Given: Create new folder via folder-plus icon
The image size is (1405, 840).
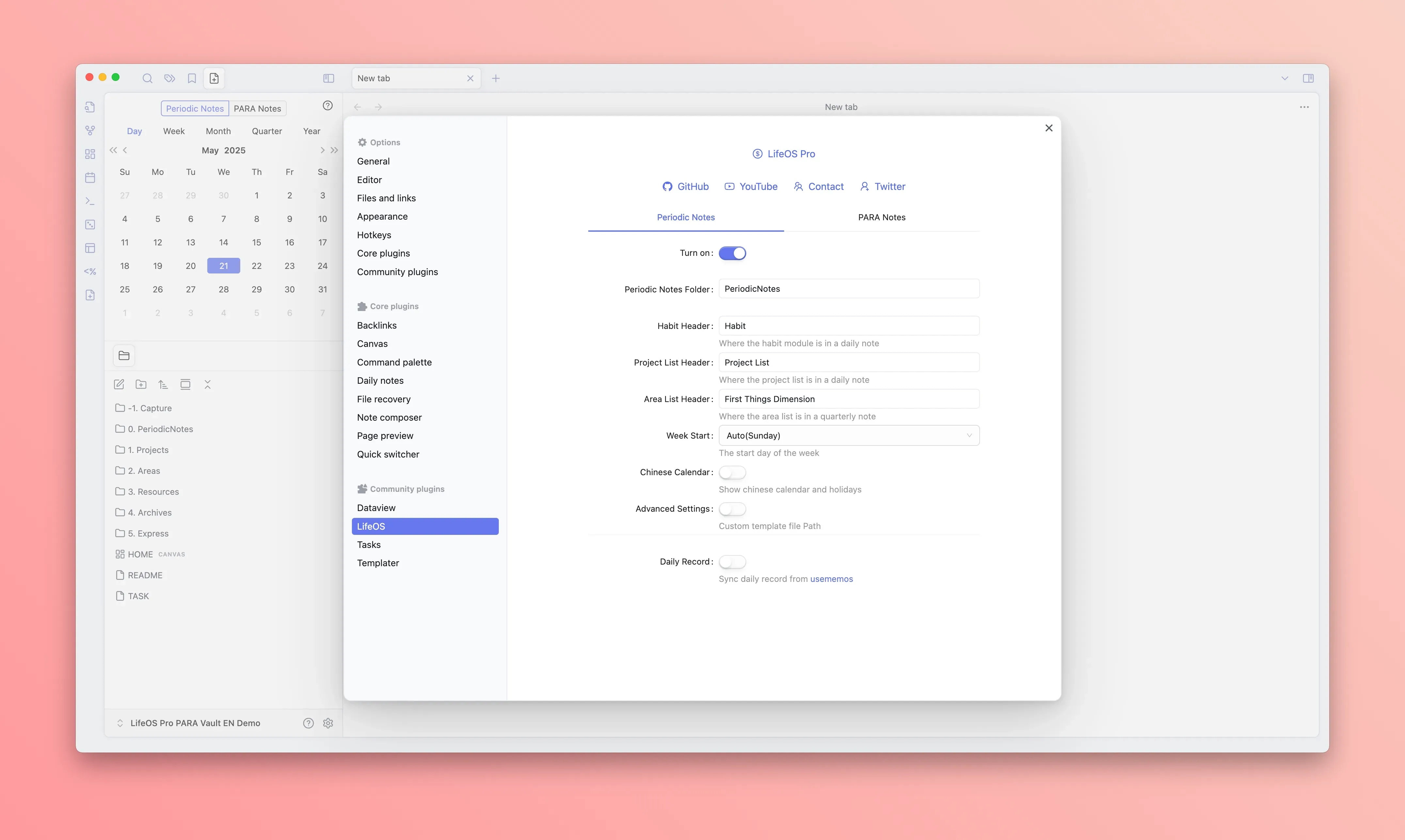Looking at the screenshot, I should 141,384.
